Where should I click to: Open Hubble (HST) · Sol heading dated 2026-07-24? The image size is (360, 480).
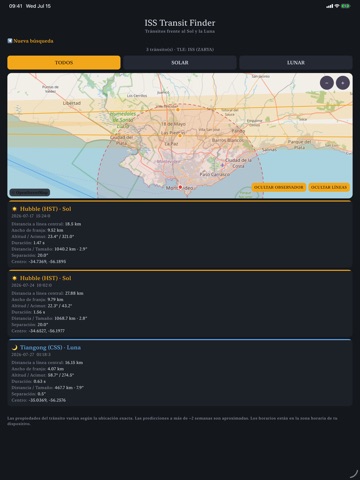point(45,278)
